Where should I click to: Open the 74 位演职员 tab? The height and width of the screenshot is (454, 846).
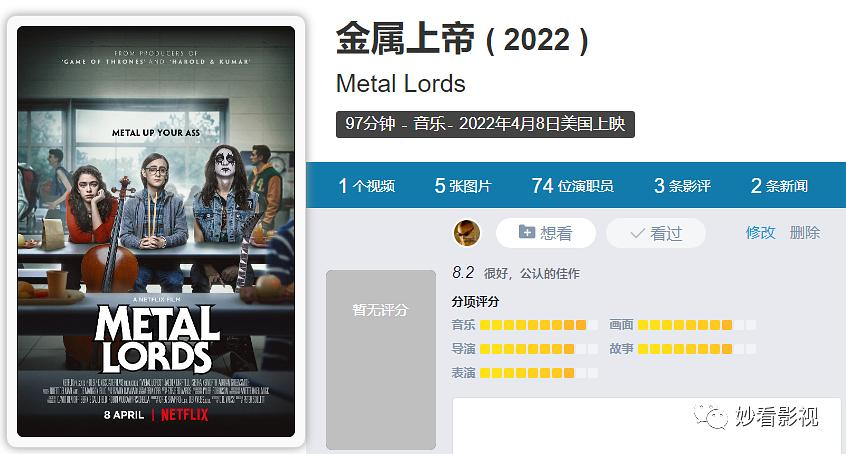point(572,186)
